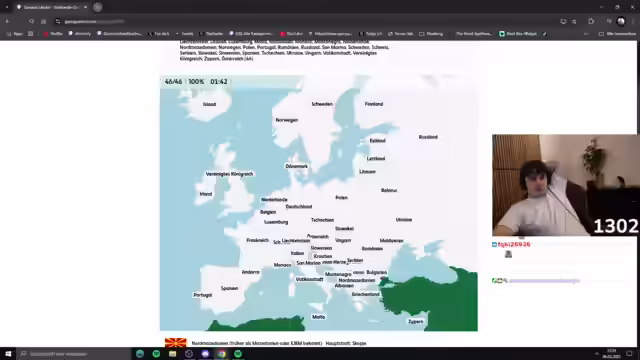Select the Vereinigtes Königreich label
Screen dimensions: 640x360
(x=229, y=174)
